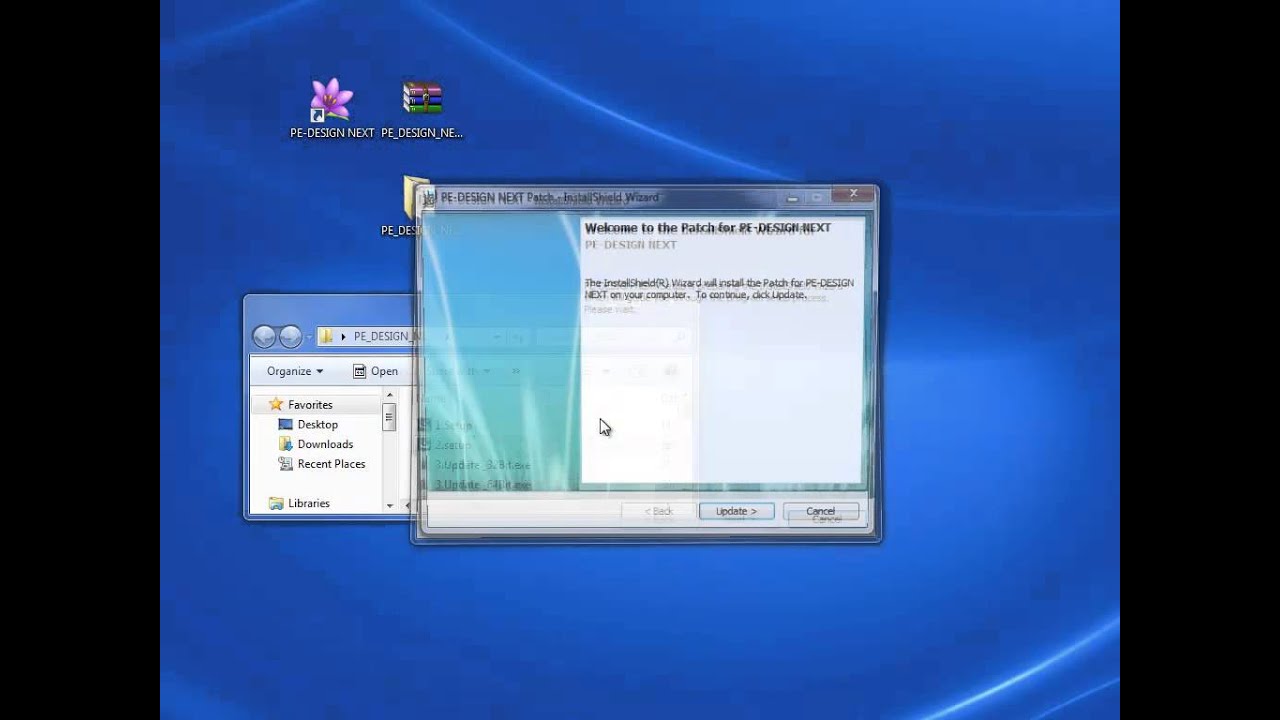Open the Organize dropdown menu
1280x720 pixels.
click(x=295, y=371)
